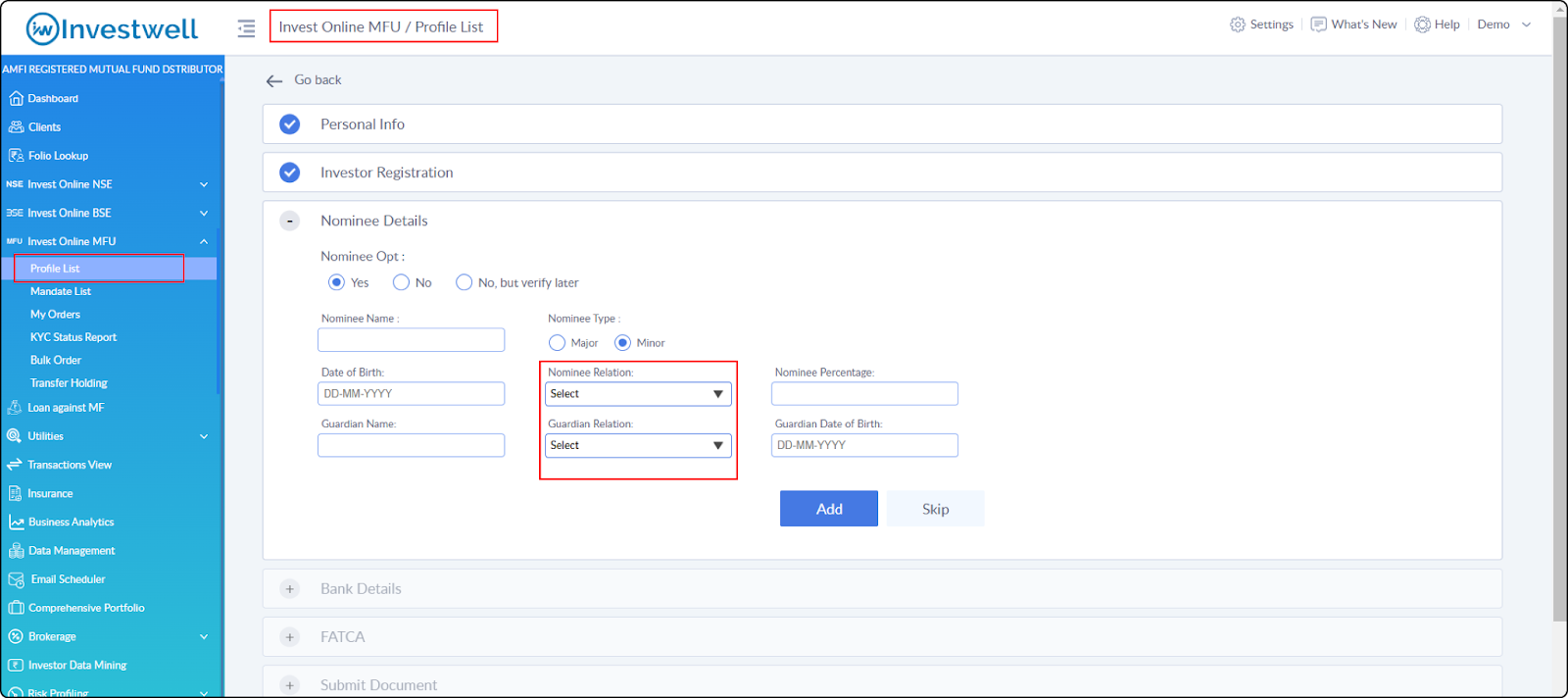Select 'No, but verify later' option
Image resolution: width=1568 pixels, height=698 pixels.
464,282
